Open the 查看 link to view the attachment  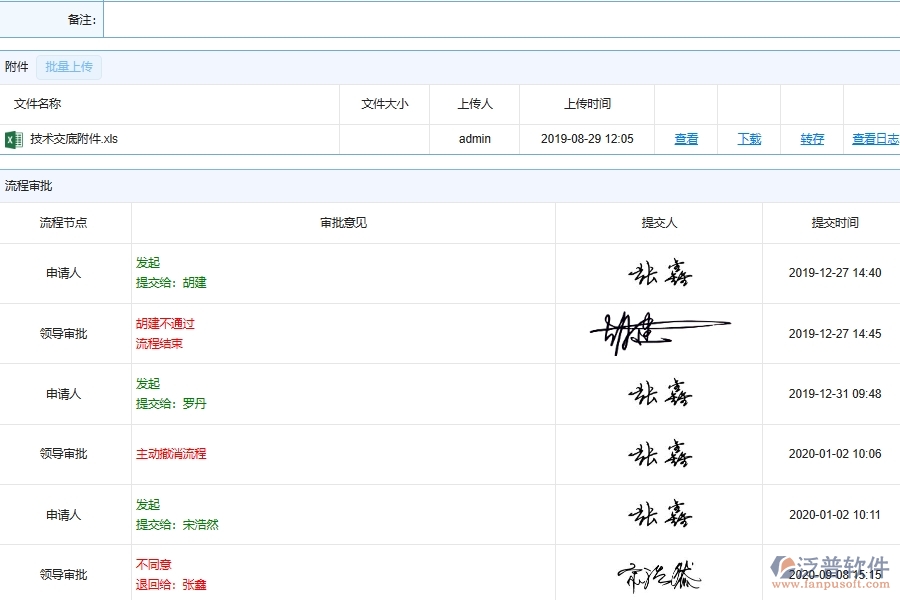point(686,139)
